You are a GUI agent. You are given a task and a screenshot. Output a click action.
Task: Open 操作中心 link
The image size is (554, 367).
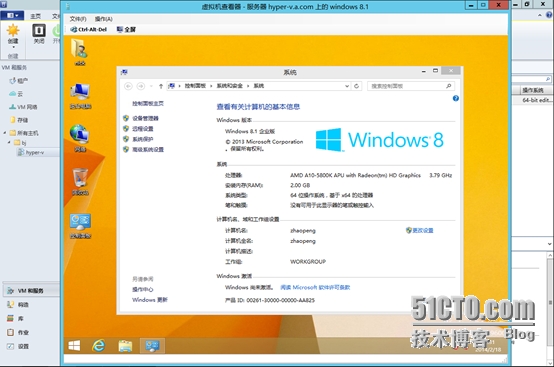(143, 290)
